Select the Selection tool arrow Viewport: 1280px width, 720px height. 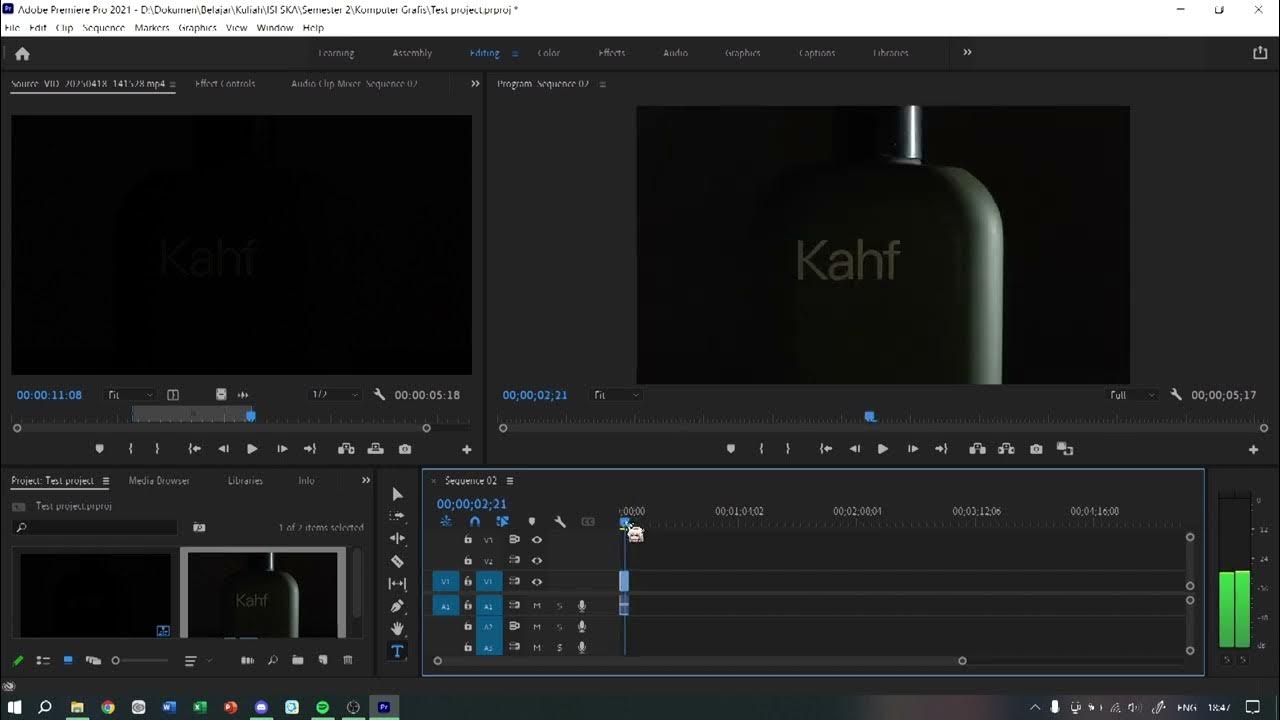tap(397, 494)
